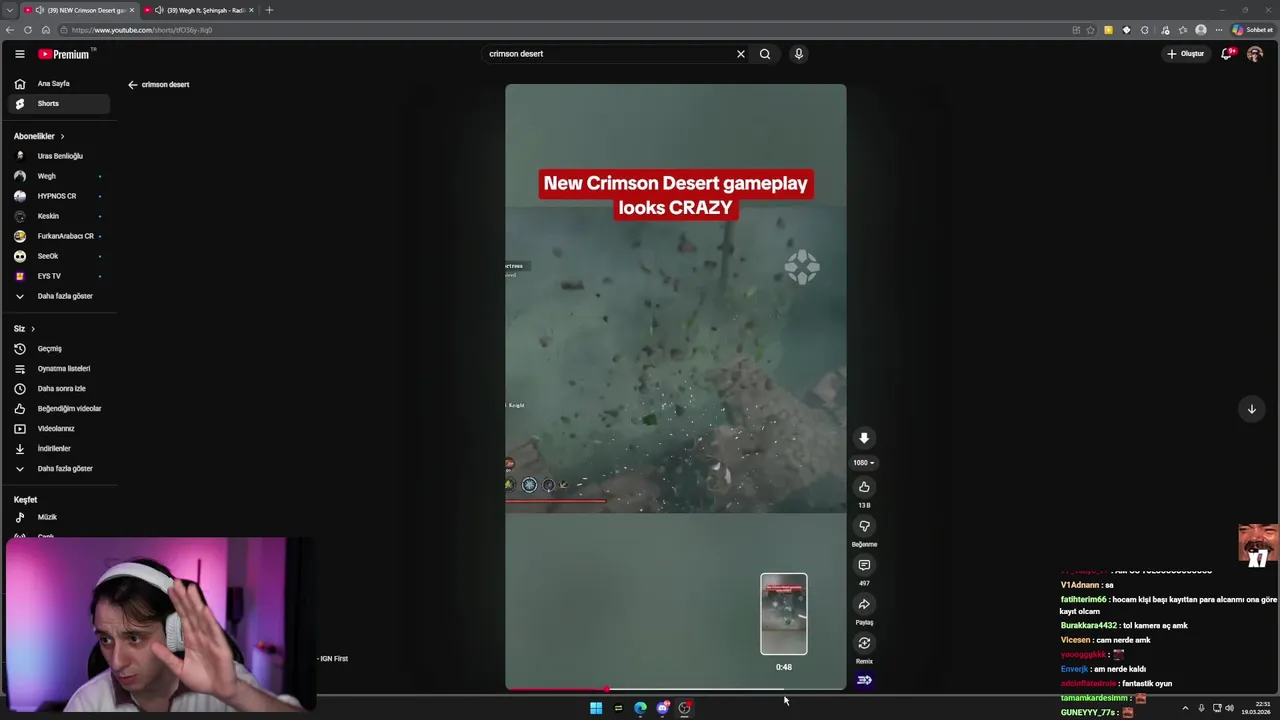1280x720 pixels.
Task: Open Windows Start menu
Action: [x=596, y=708]
